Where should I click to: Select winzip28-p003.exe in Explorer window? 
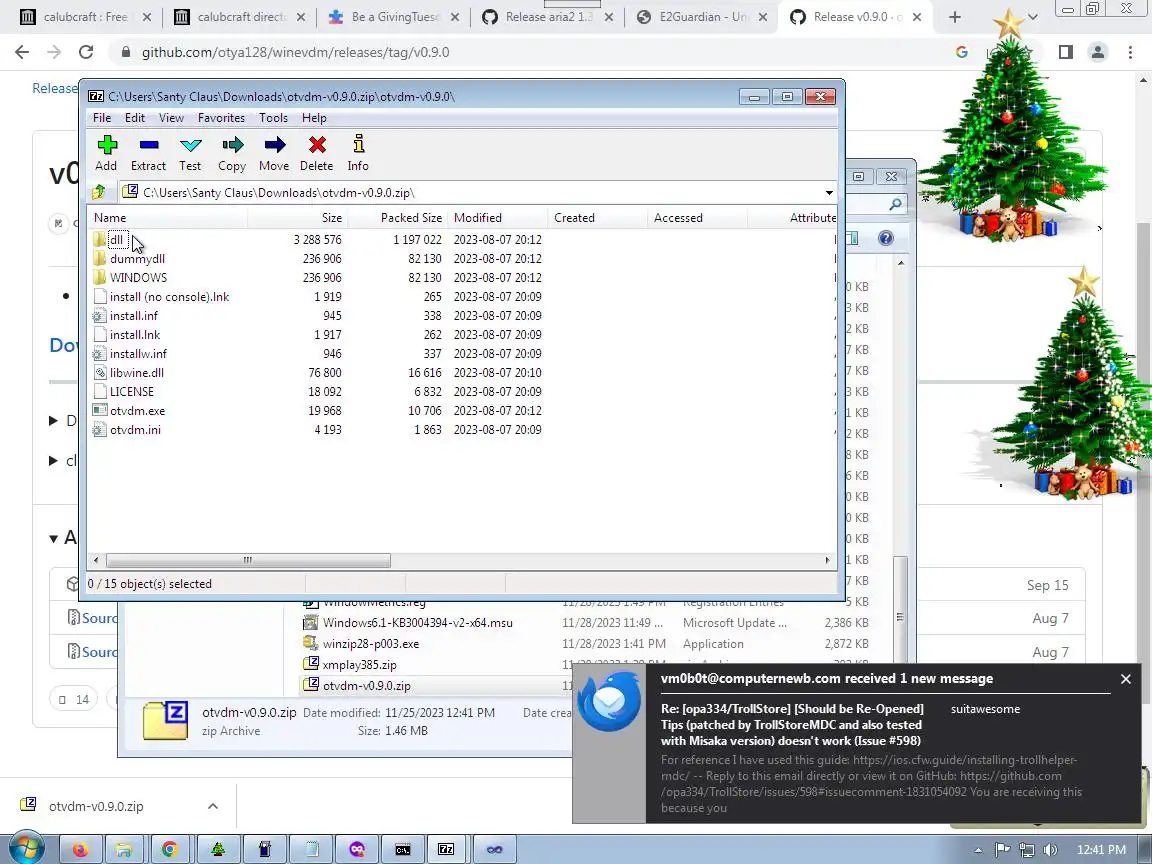(x=371, y=644)
